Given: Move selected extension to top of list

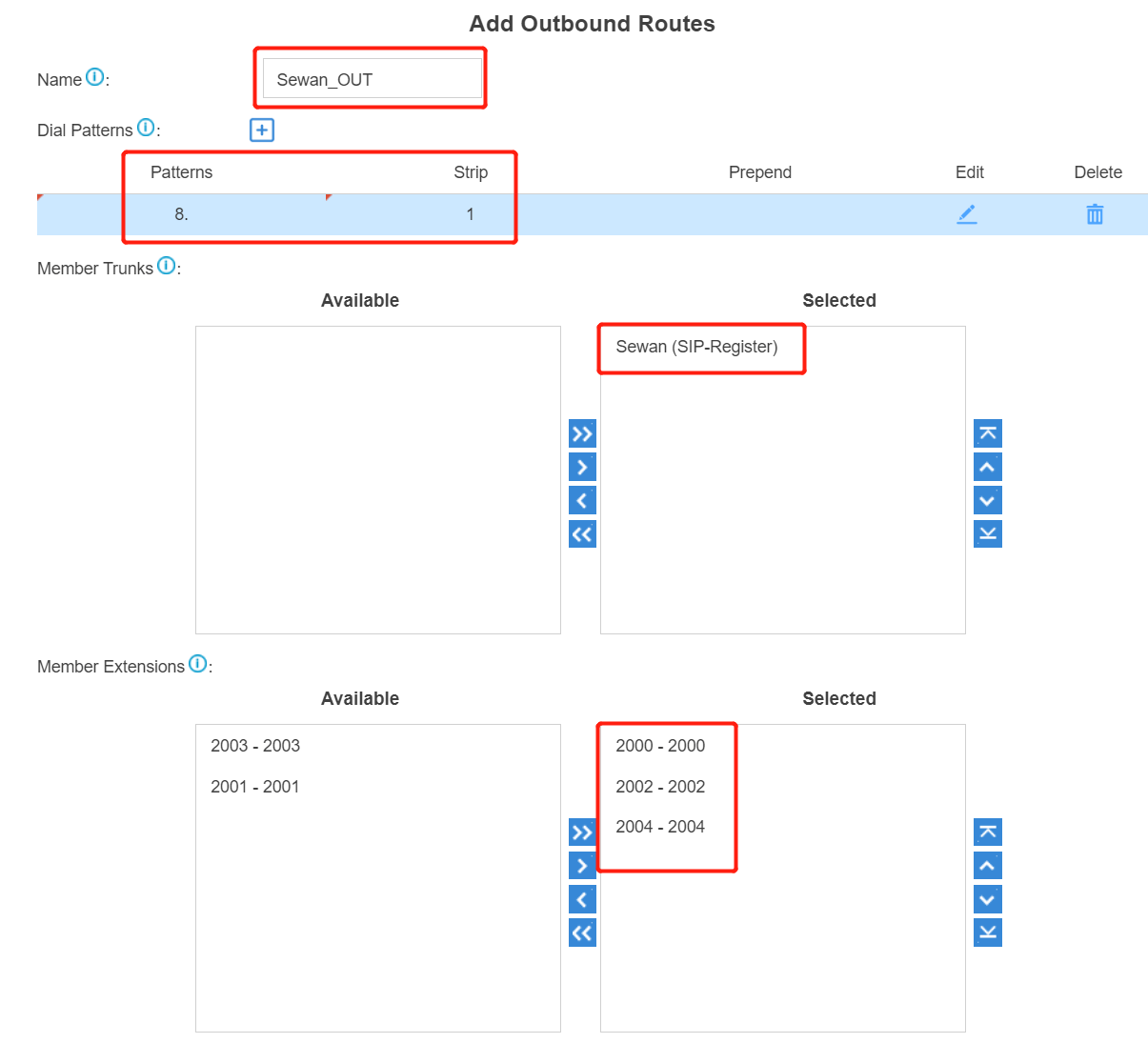Looking at the screenshot, I should (987, 832).
